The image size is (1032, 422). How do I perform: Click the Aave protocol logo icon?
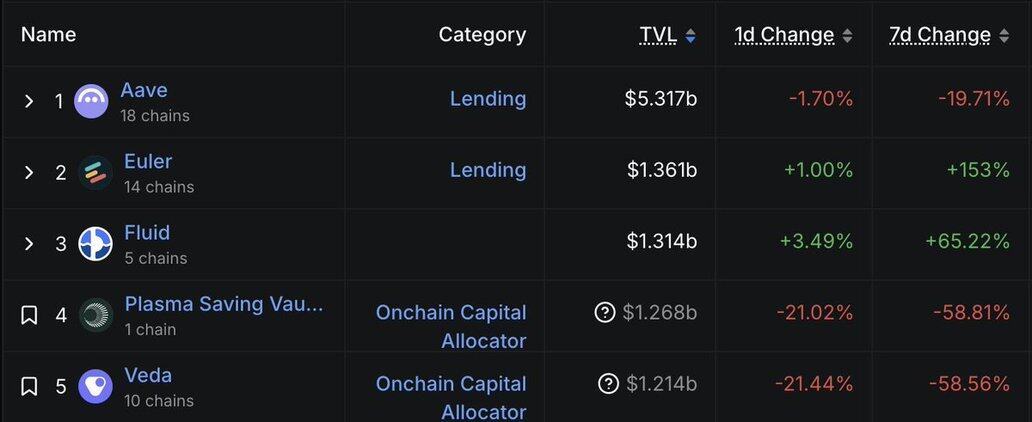[91, 101]
